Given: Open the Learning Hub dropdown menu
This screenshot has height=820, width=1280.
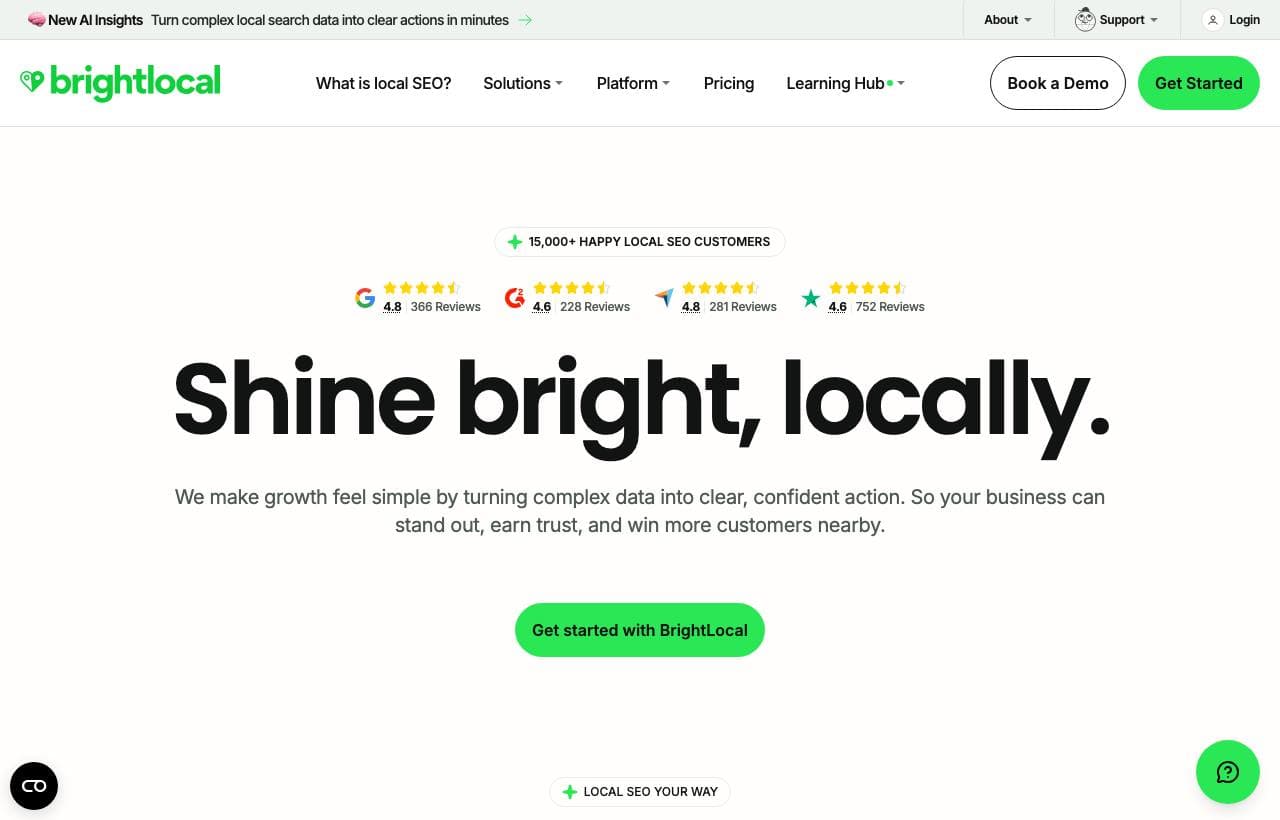Looking at the screenshot, I should coord(846,83).
